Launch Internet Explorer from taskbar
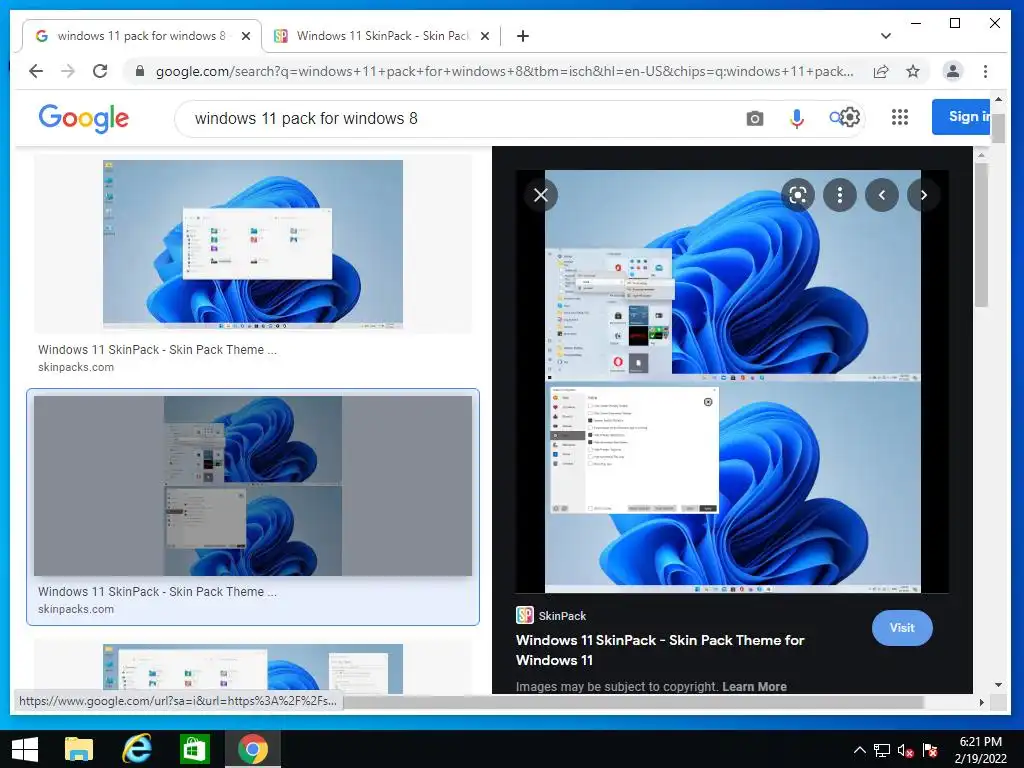 137,750
